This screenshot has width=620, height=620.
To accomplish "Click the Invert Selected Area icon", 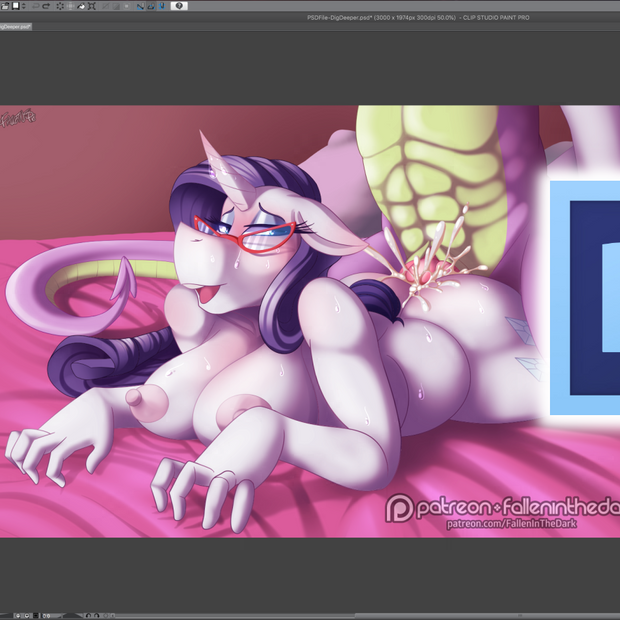I will [x=116, y=6].
